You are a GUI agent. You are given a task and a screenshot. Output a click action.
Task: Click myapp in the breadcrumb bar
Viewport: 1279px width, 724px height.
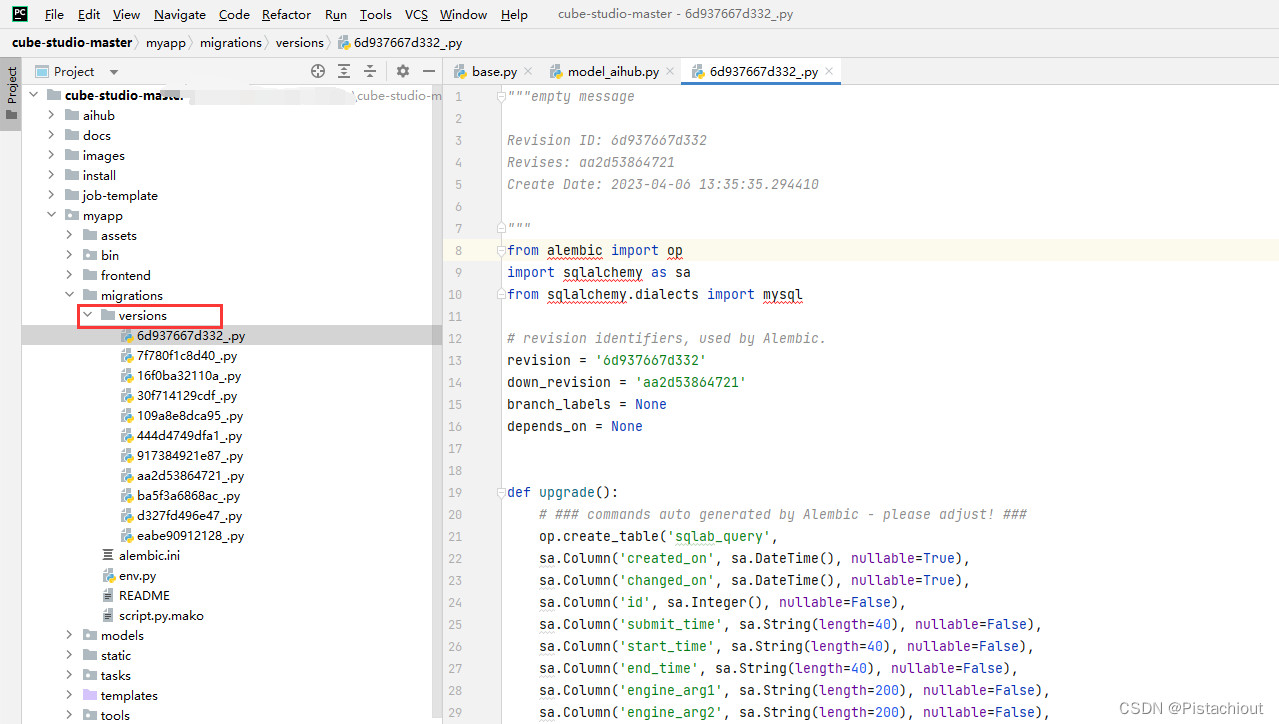point(165,43)
